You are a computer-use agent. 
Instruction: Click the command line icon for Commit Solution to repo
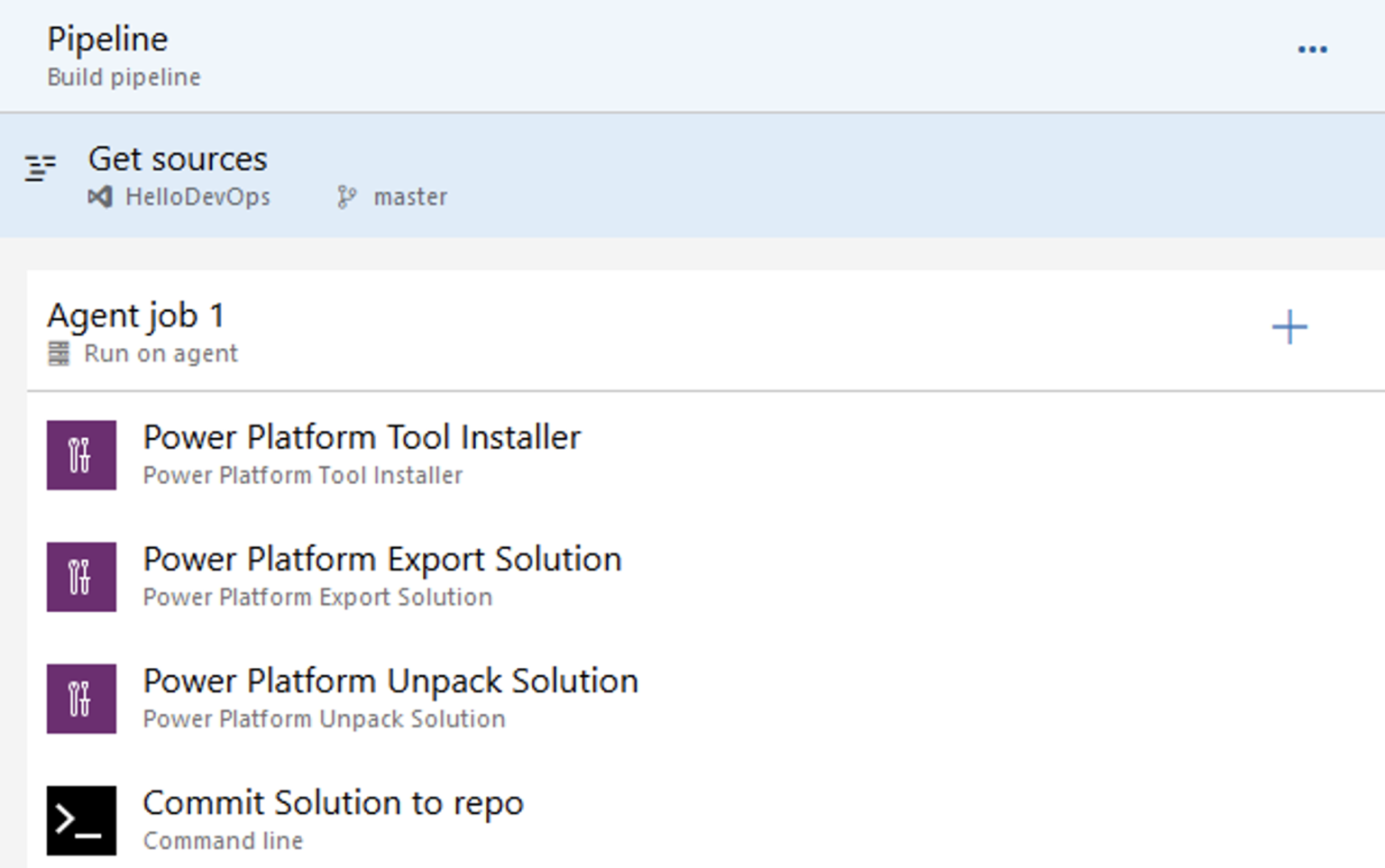coord(80,818)
